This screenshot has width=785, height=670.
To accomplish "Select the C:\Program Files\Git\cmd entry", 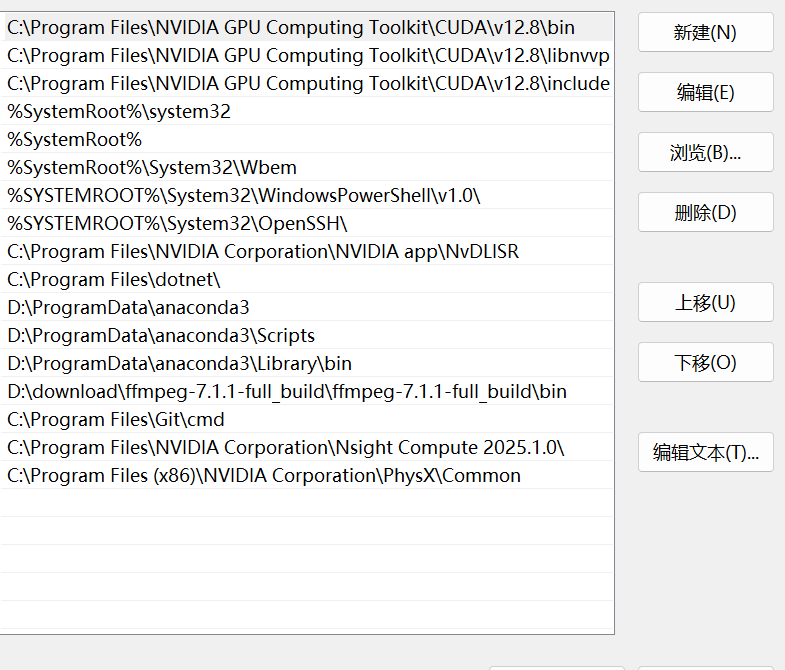I will pos(307,420).
